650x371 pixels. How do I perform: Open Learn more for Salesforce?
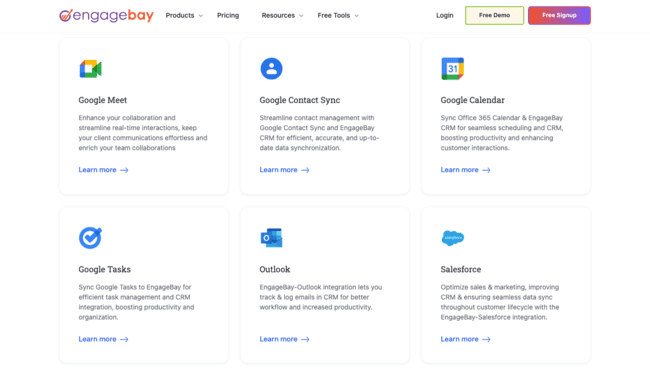click(x=466, y=339)
